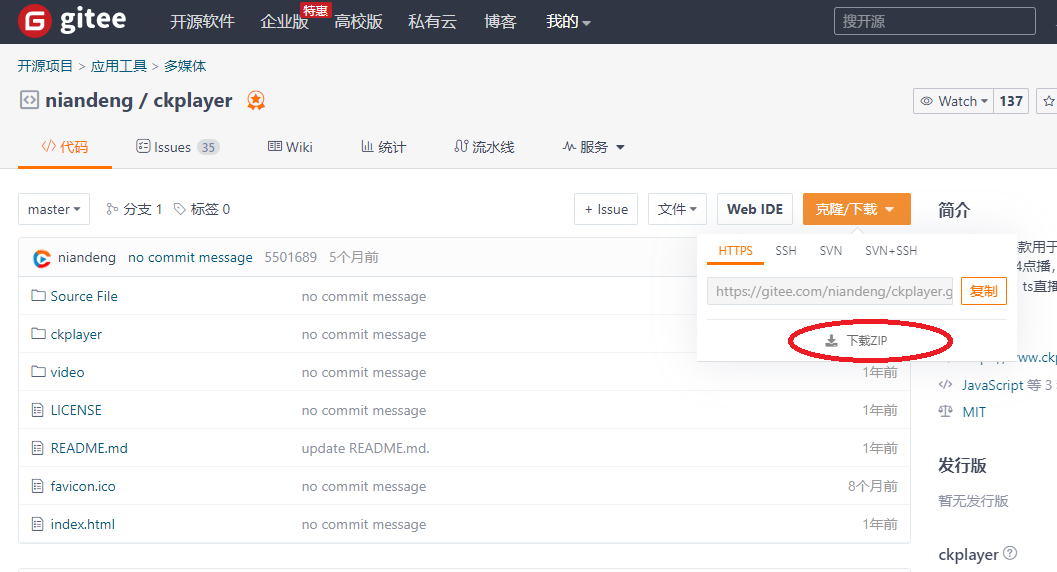Switch to the Issues tab

coord(177,147)
